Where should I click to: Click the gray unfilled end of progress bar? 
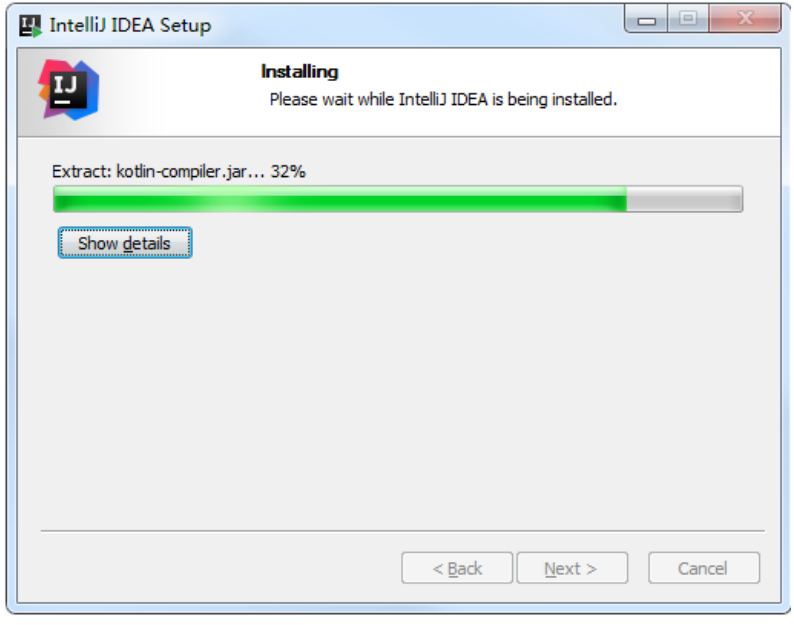685,199
